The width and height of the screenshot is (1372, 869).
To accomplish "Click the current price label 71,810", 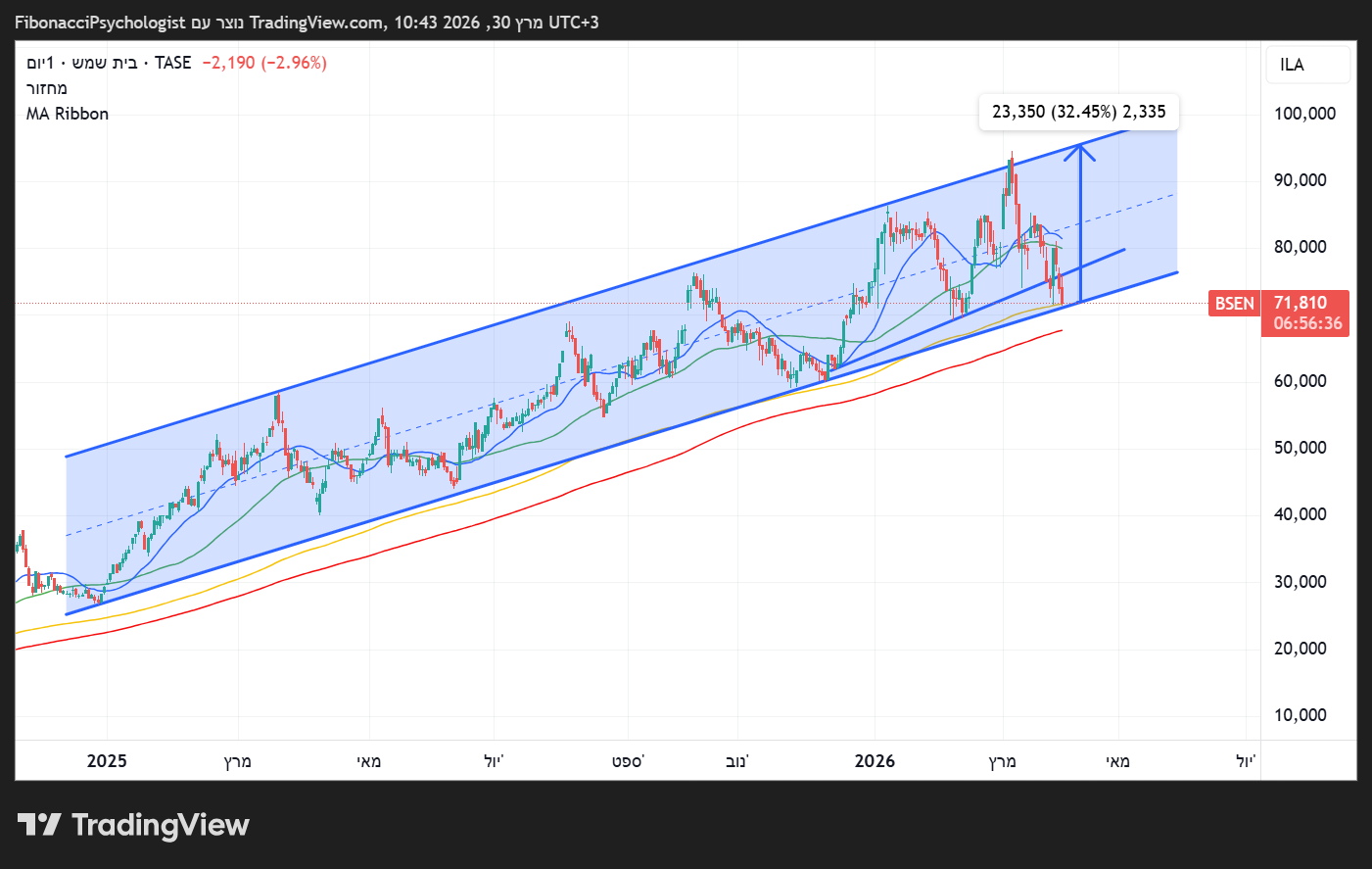I will click(1301, 303).
